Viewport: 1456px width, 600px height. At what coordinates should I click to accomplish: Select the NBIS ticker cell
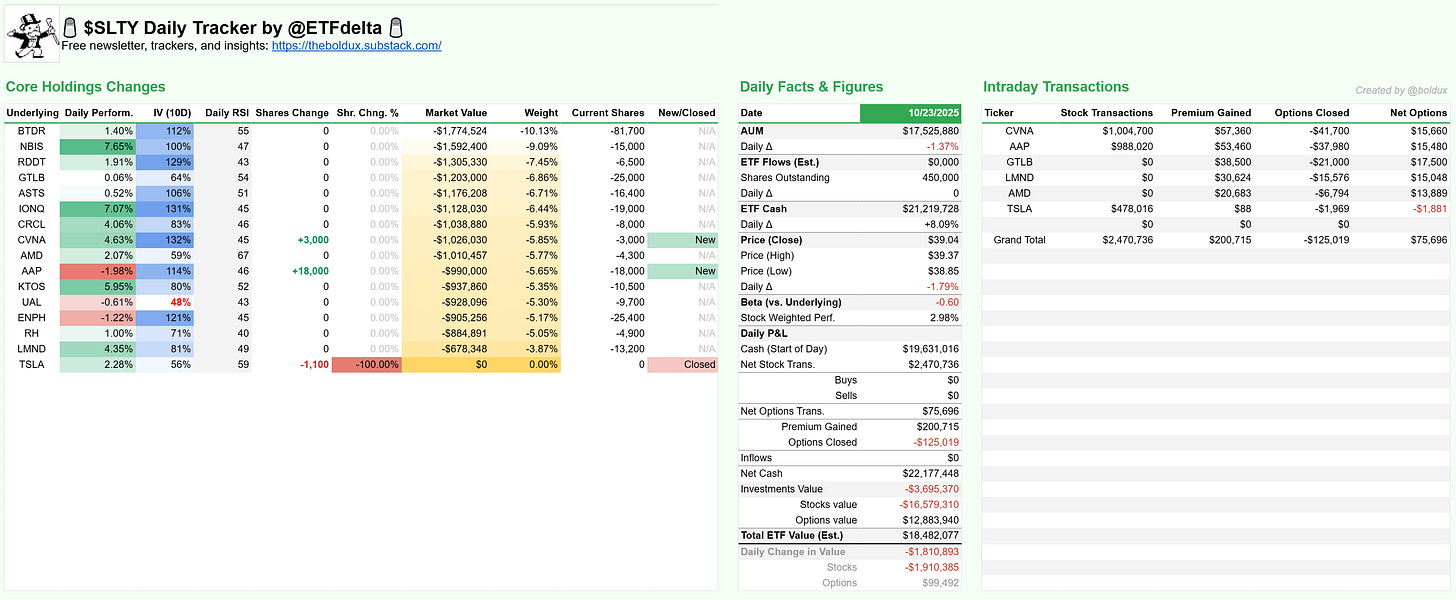pyautogui.click(x=32, y=146)
